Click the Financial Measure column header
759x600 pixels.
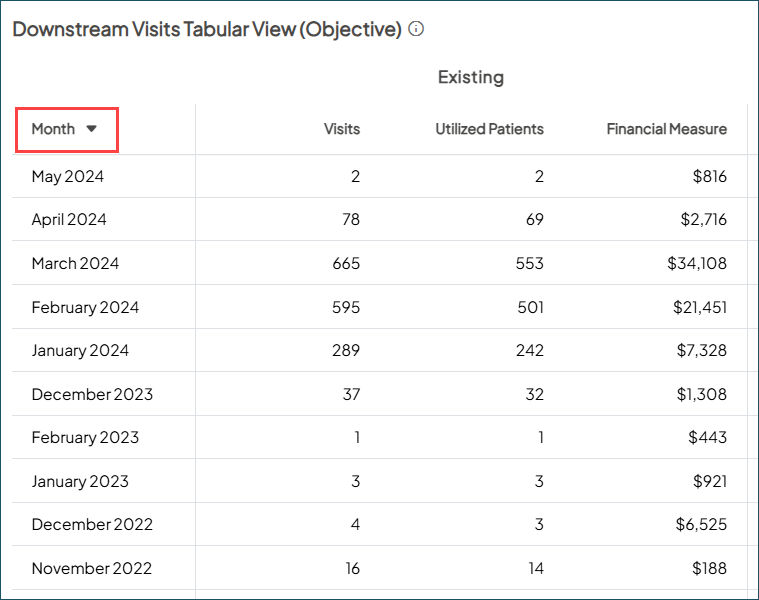tap(666, 129)
